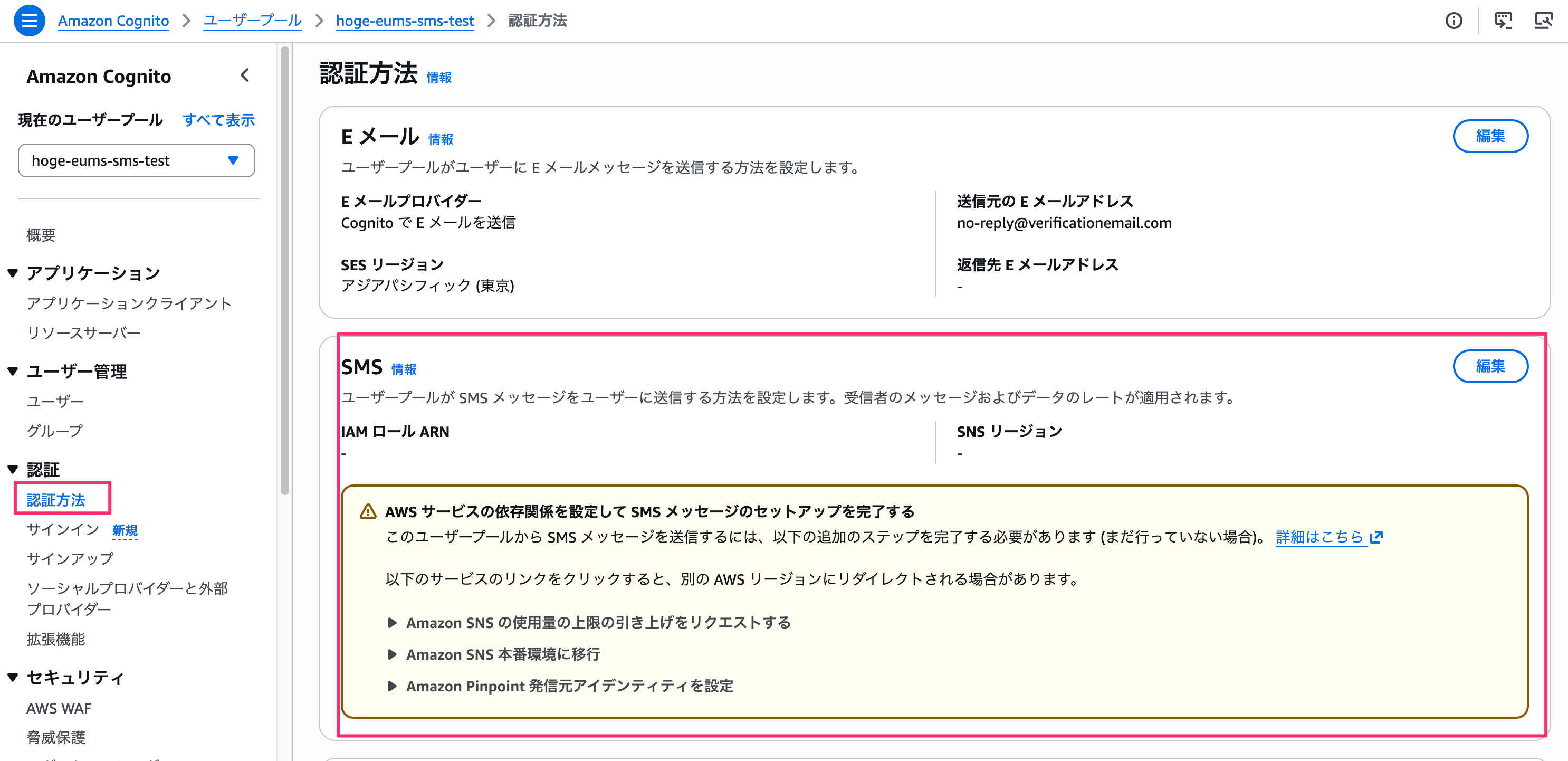Viewport: 1568px width, 761px height.
Task: Expand Amazon Pinpoint 発信元アイデンティティを設定
Action: [x=560, y=686]
